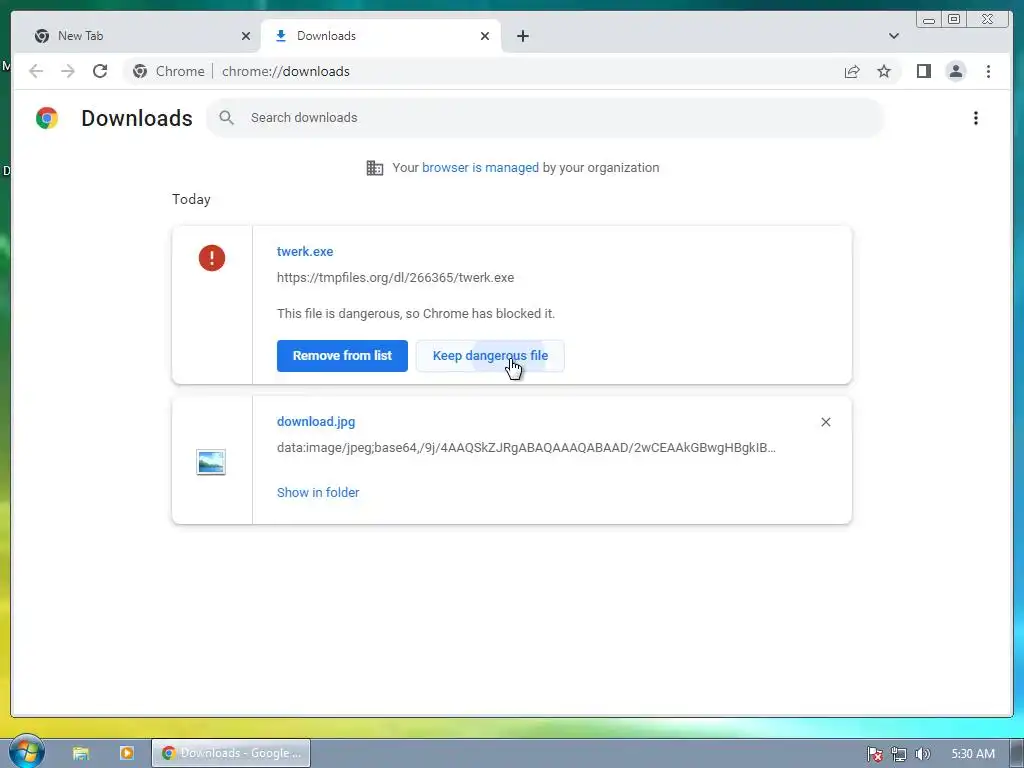Click the blocked dangerous file message text
Image resolution: width=1024 pixels, height=768 pixels.
(416, 313)
